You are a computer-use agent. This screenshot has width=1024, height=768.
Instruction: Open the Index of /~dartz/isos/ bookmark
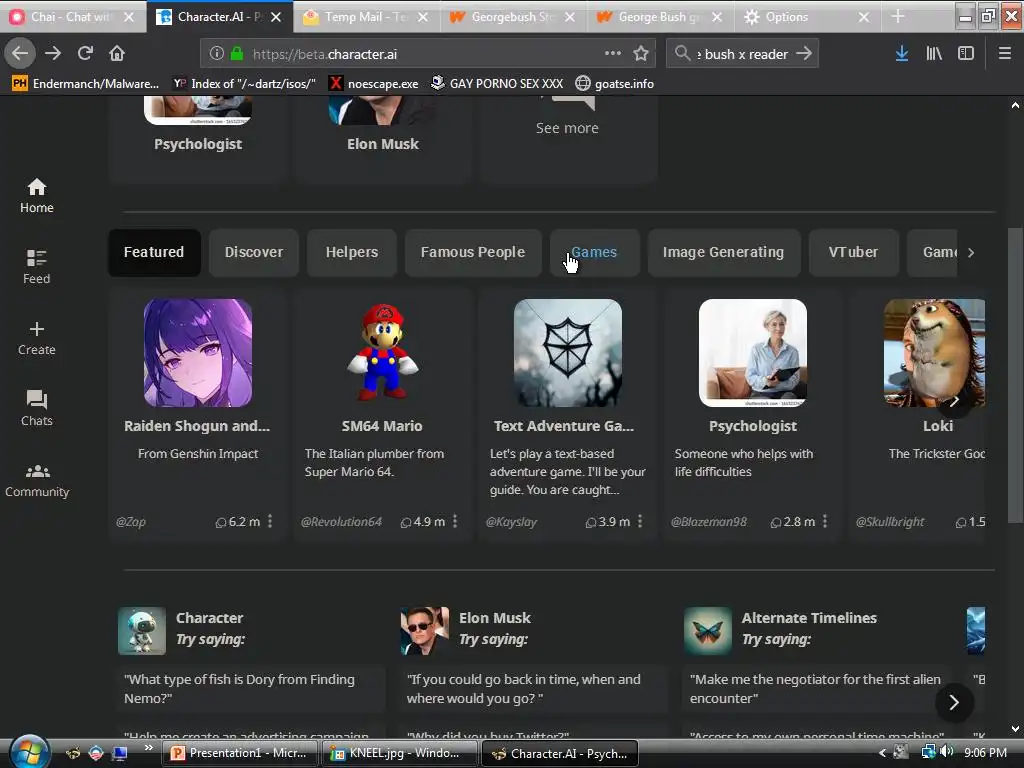[x=244, y=84]
